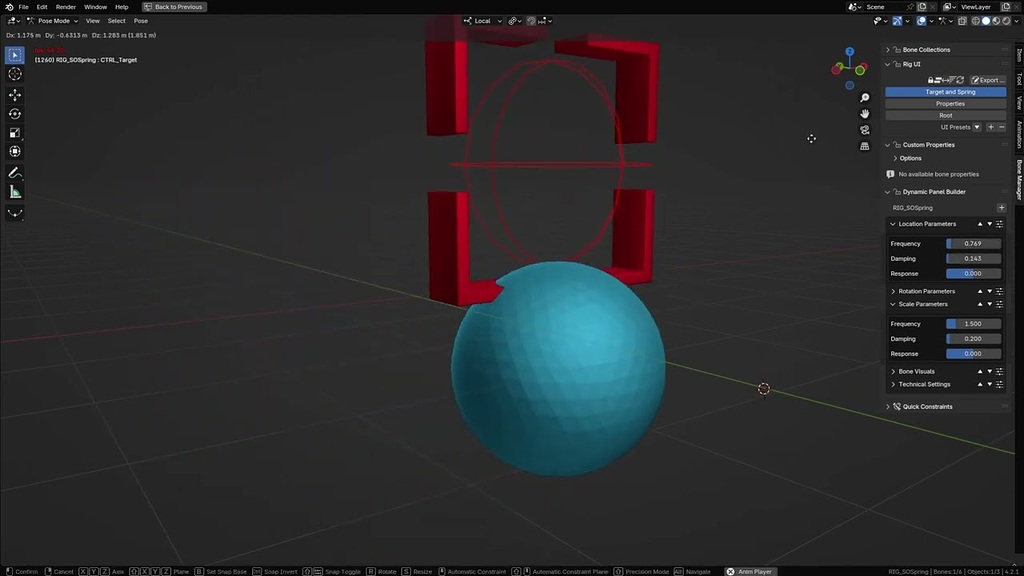Move Location Parameters panel down
Image resolution: width=1024 pixels, height=576 pixels.
point(989,224)
